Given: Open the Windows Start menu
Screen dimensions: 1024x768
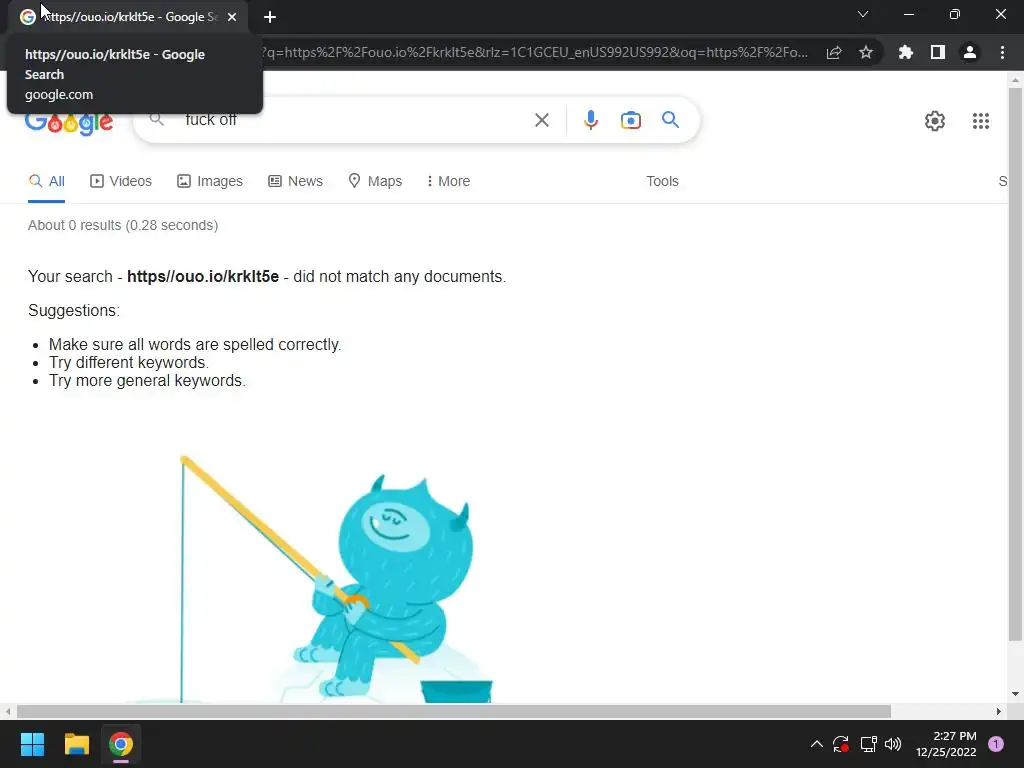Looking at the screenshot, I should point(32,744).
